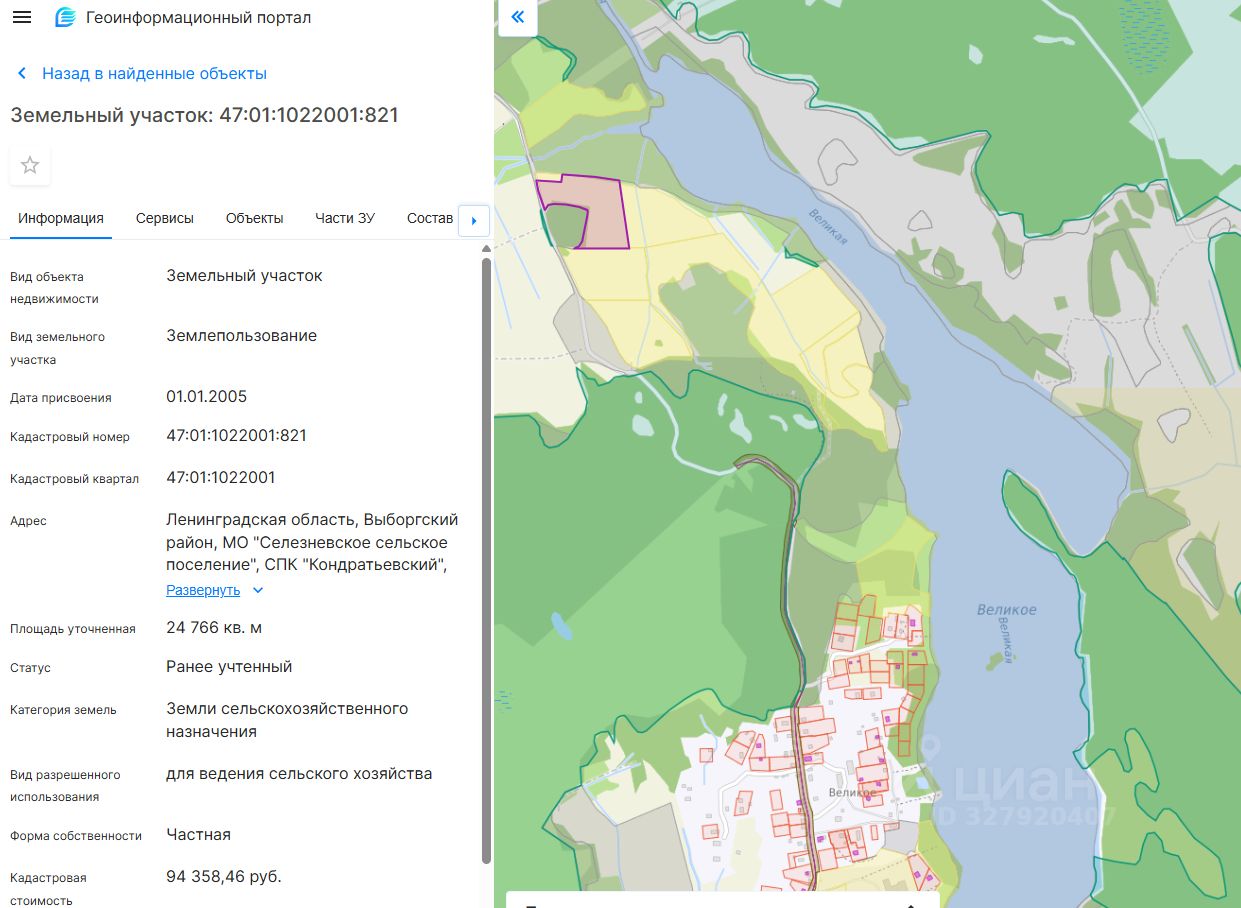Click chevron next to Развернуть
Image resolution: width=1241 pixels, height=908 pixels.
pos(258,590)
